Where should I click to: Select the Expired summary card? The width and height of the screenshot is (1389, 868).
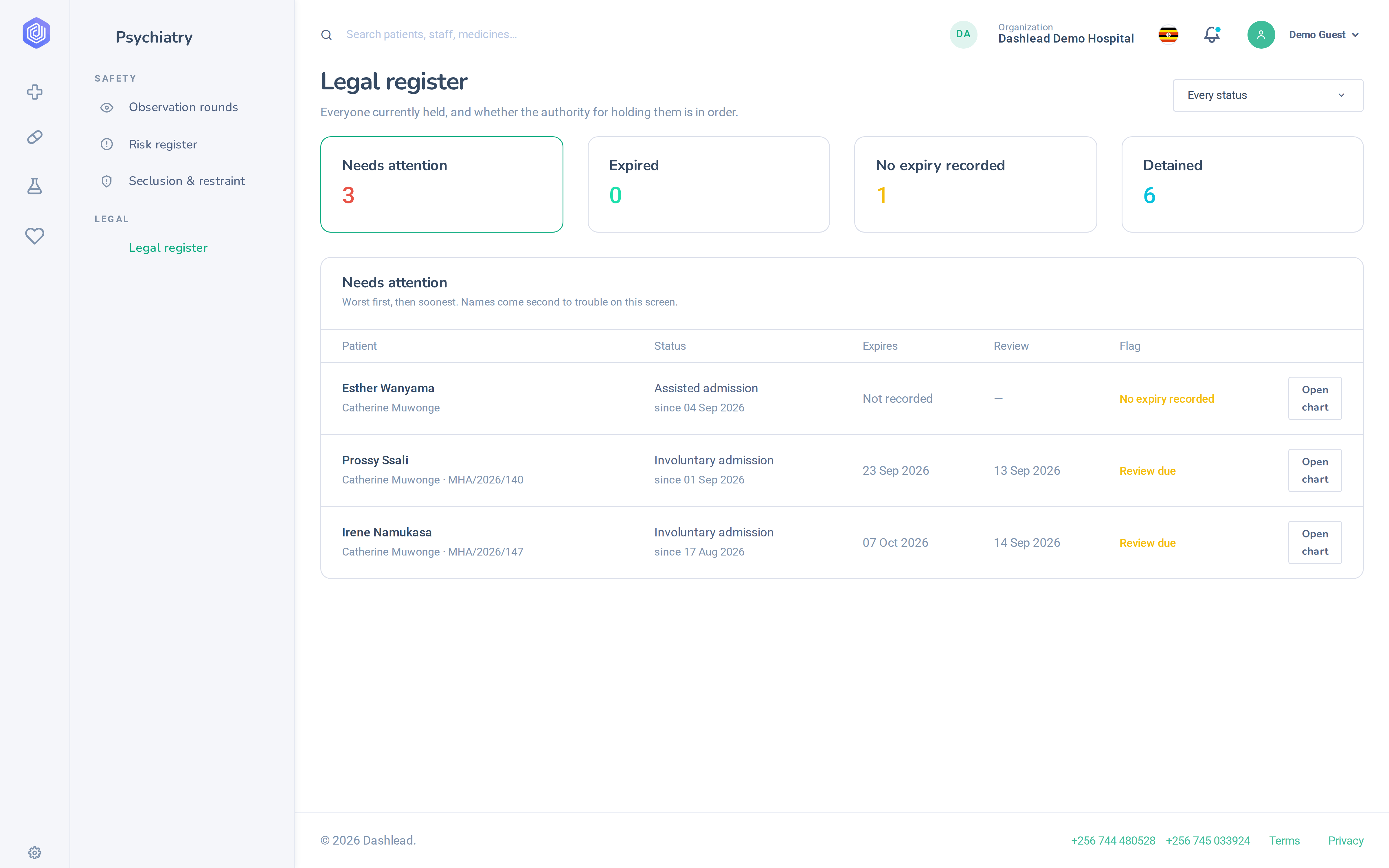point(708,184)
